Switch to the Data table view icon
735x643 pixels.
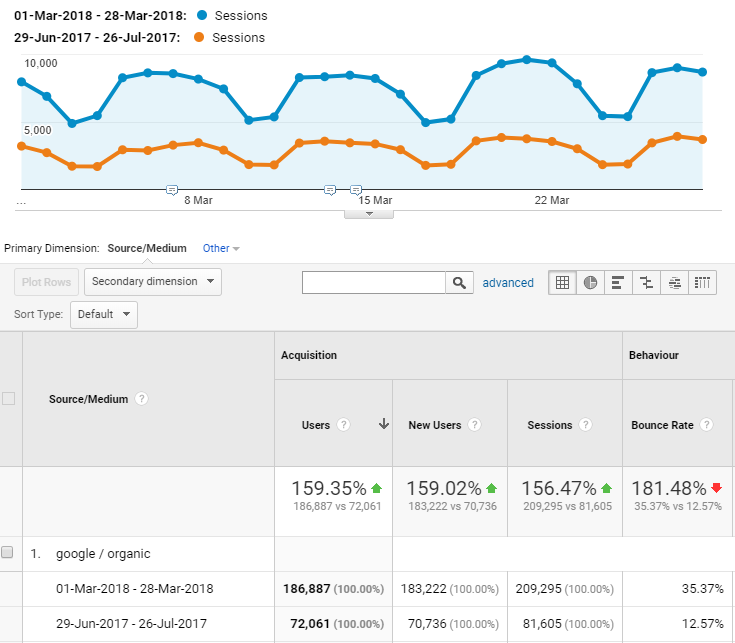click(x=563, y=283)
